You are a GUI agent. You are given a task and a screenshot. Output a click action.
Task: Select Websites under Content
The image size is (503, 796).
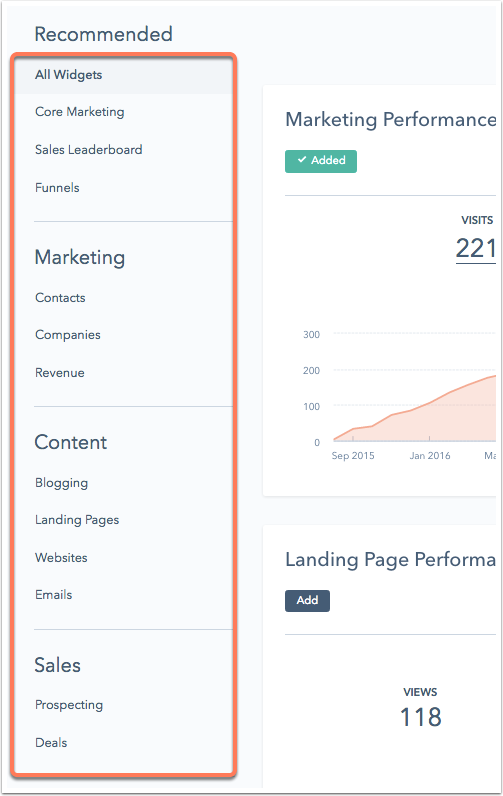[61, 557]
